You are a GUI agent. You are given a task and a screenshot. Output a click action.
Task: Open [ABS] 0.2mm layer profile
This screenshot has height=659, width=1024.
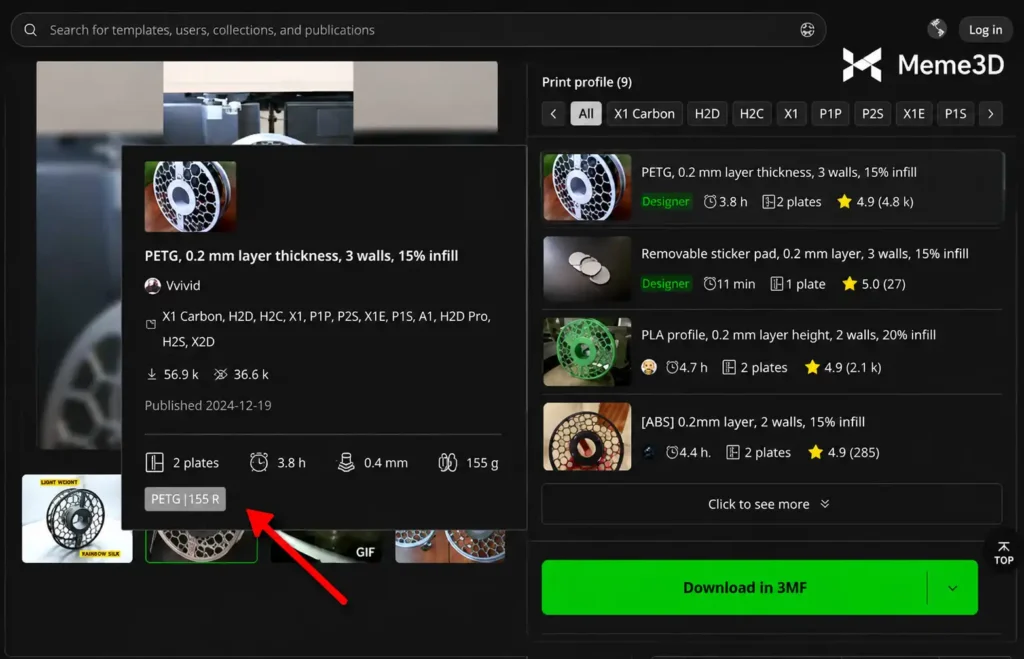point(772,436)
